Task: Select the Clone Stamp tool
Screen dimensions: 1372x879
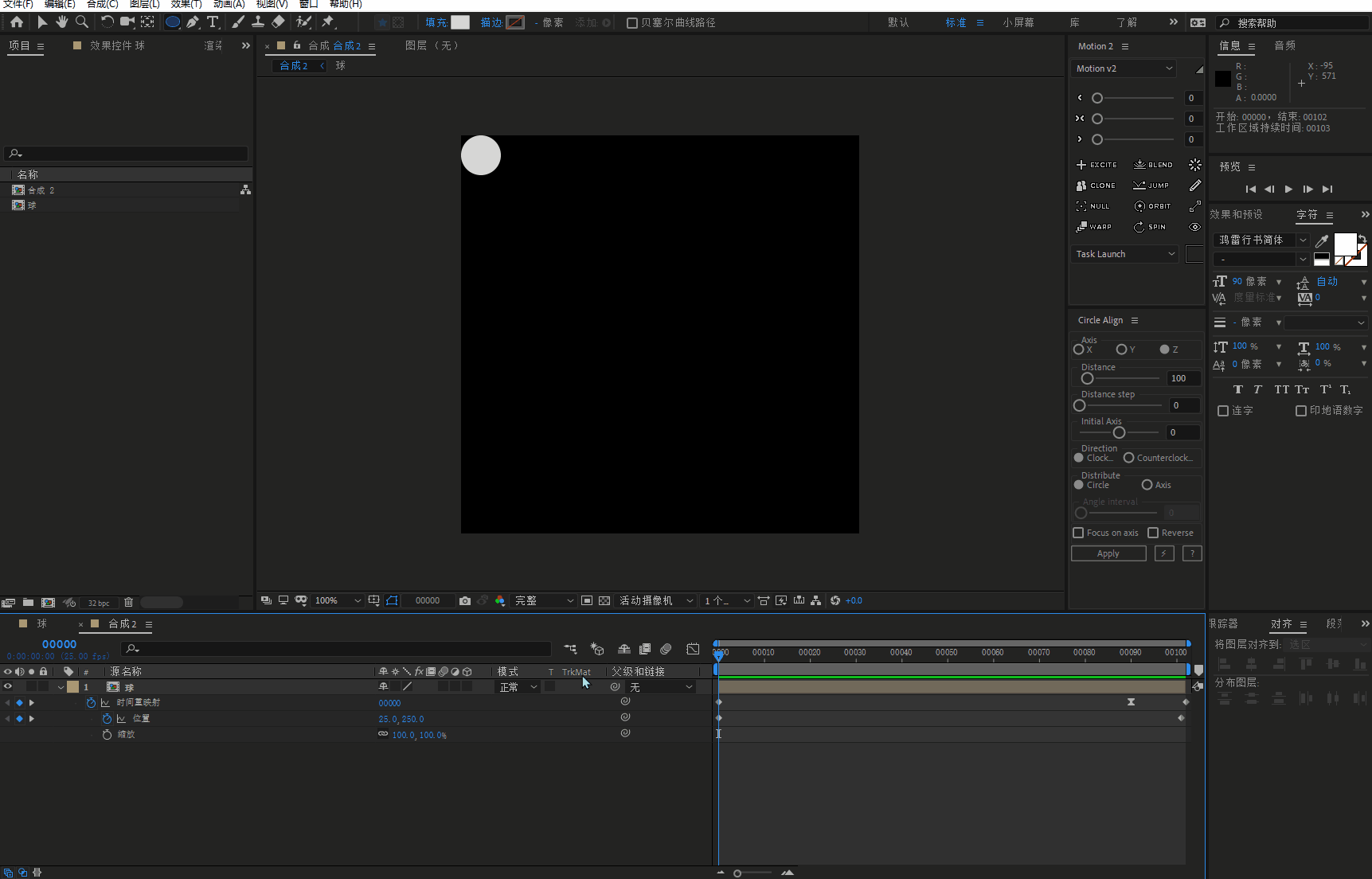Action: pos(258,22)
